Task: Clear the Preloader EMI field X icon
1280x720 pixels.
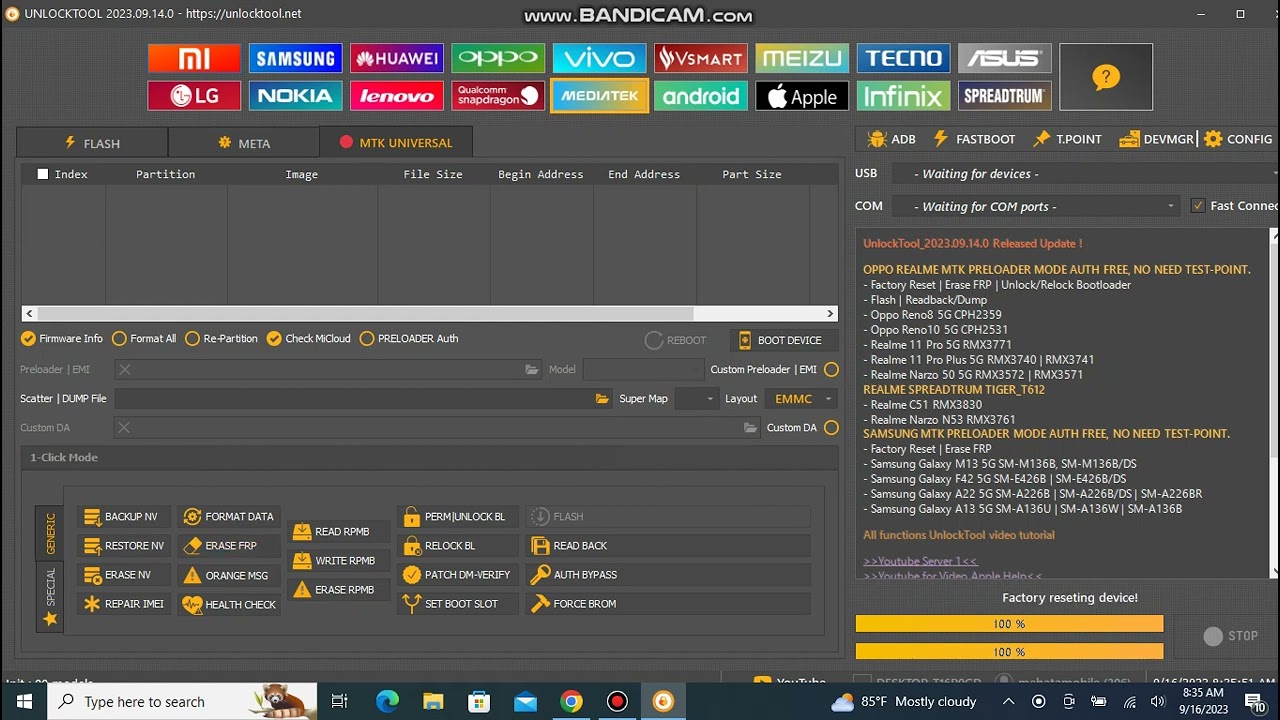Action: pyautogui.click(x=124, y=370)
